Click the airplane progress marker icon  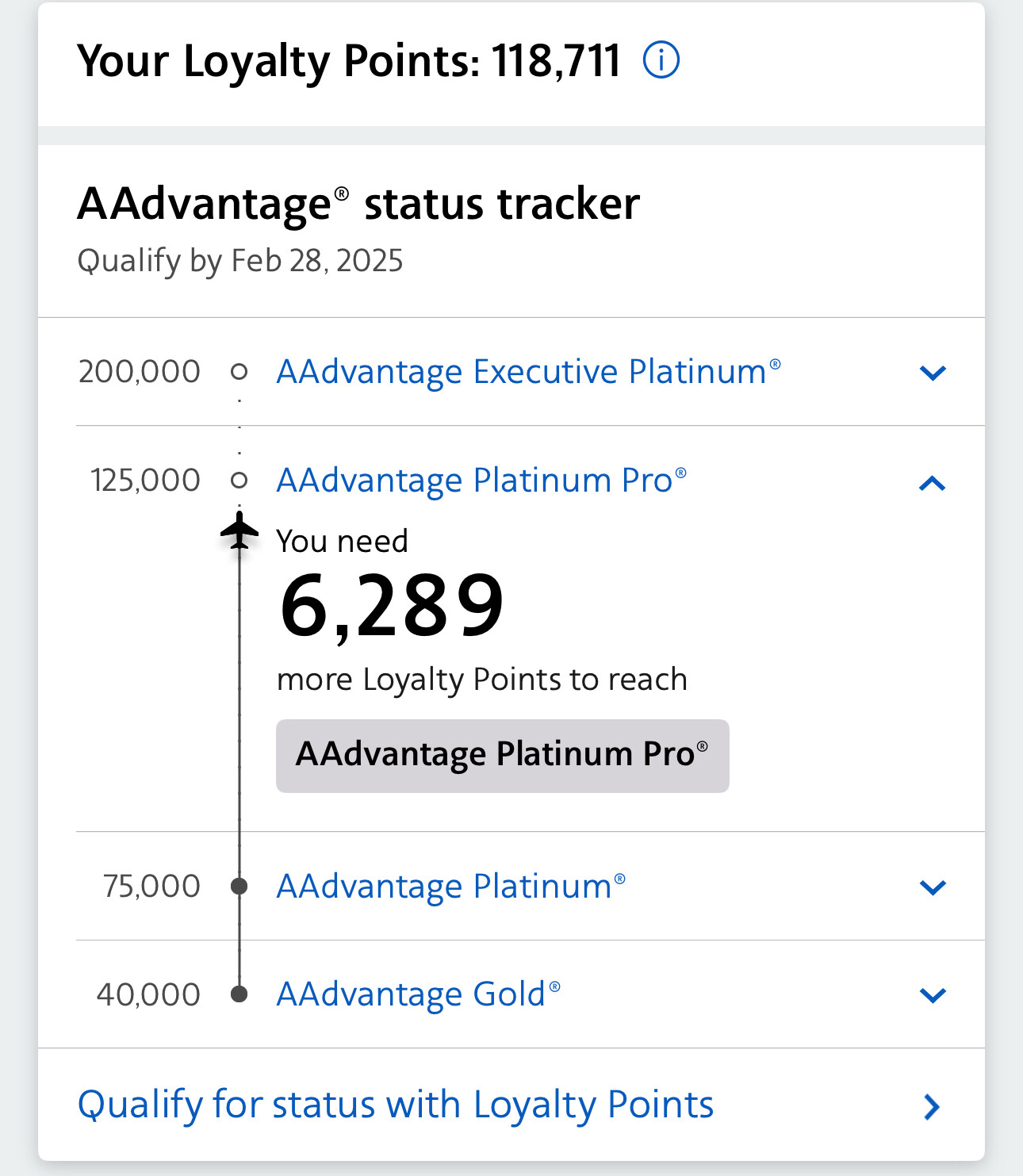tap(239, 531)
